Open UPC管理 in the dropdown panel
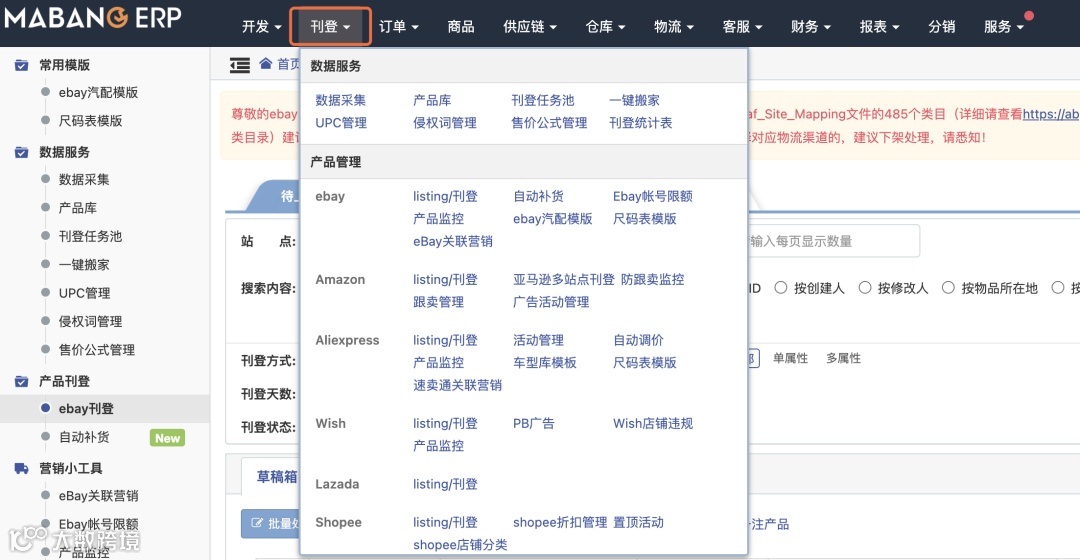This screenshot has height=560, width=1080. click(341, 123)
